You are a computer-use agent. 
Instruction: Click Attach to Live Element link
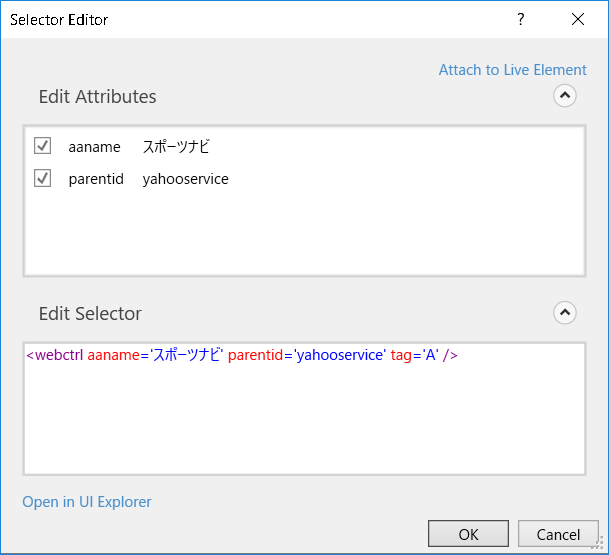click(x=513, y=70)
